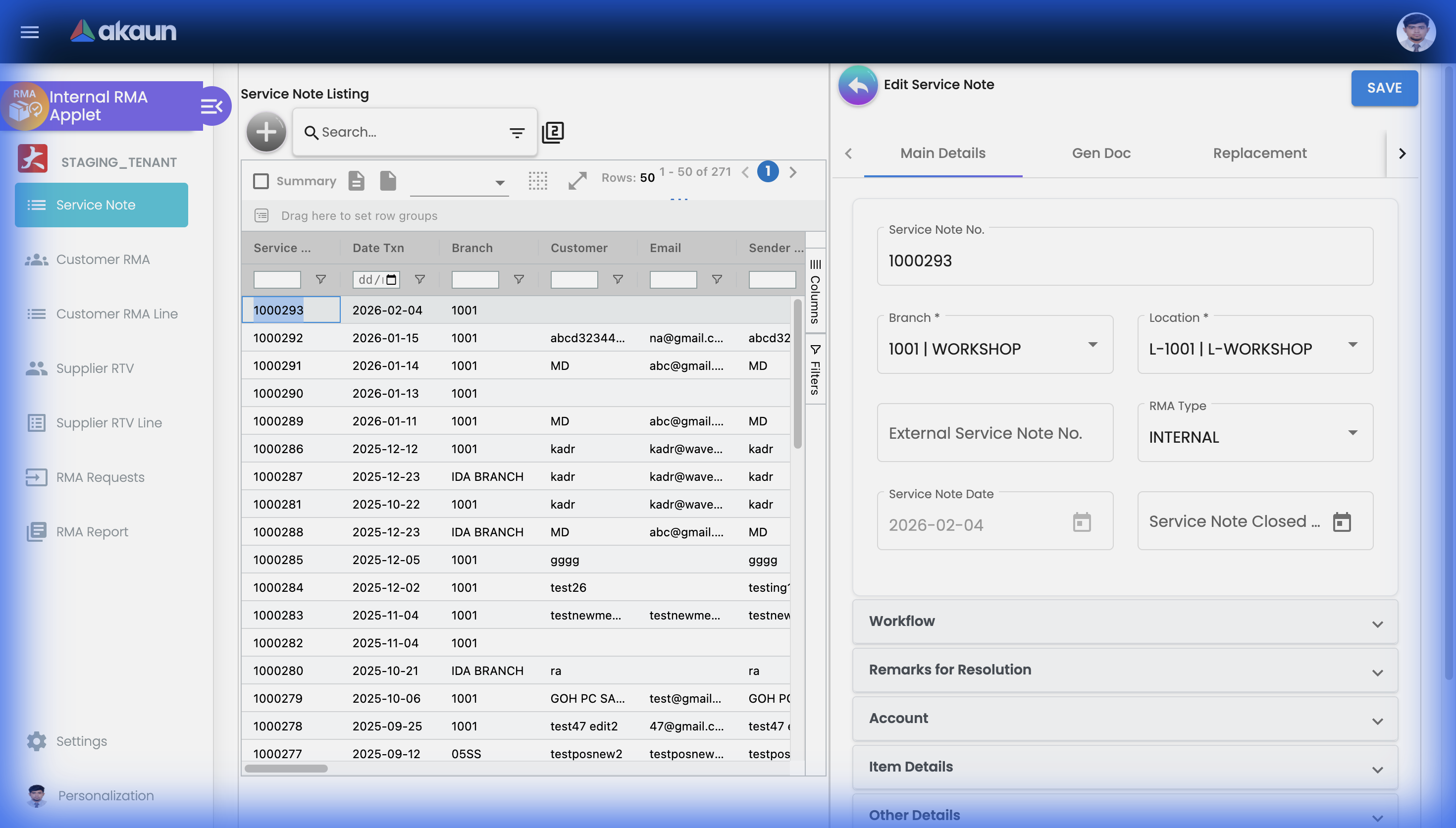Enable the Summary checkbox above the table
The width and height of the screenshot is (1456, 828).
pos(261,180)
